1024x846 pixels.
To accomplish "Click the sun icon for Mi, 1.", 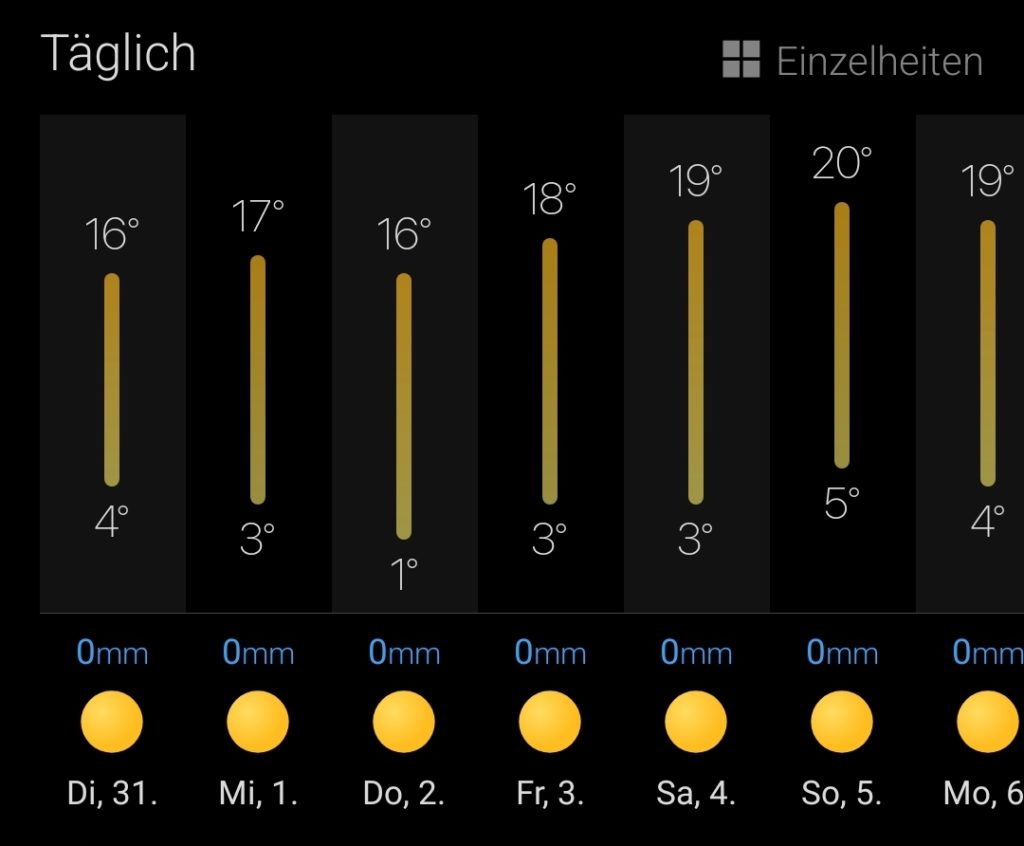I will tap(258, 722).
